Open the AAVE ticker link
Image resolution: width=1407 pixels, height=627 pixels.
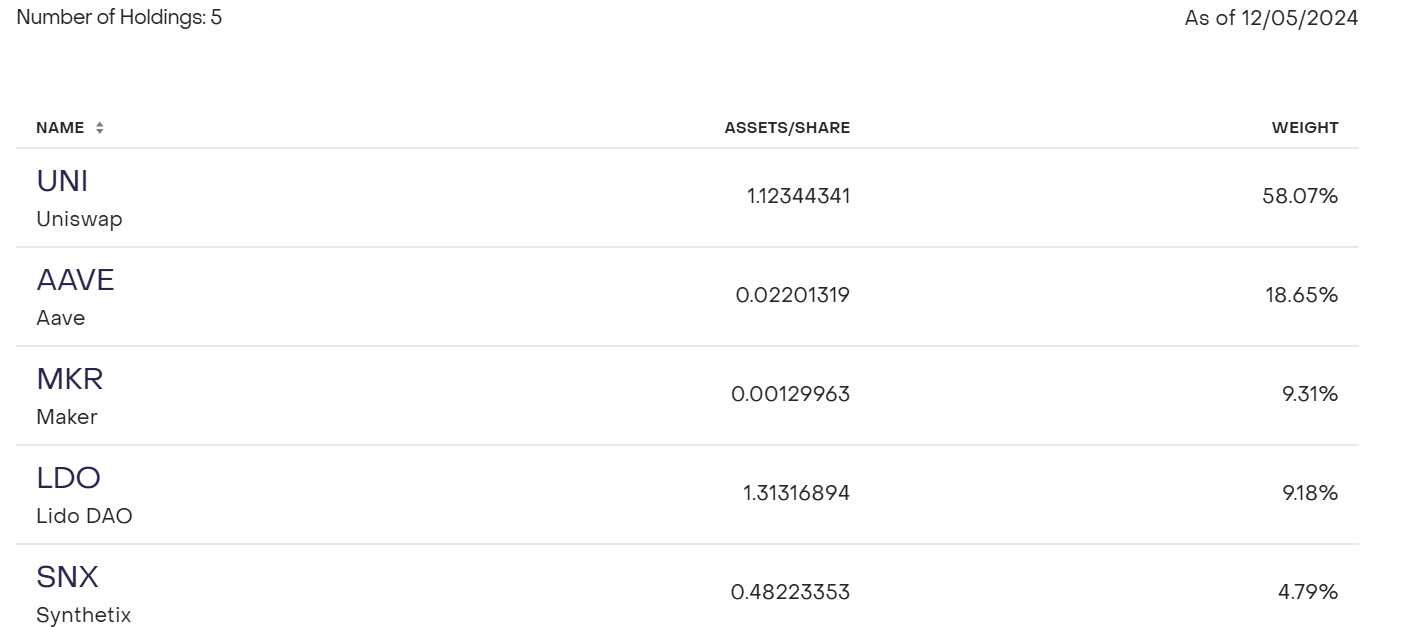click(x=75, y=280)
